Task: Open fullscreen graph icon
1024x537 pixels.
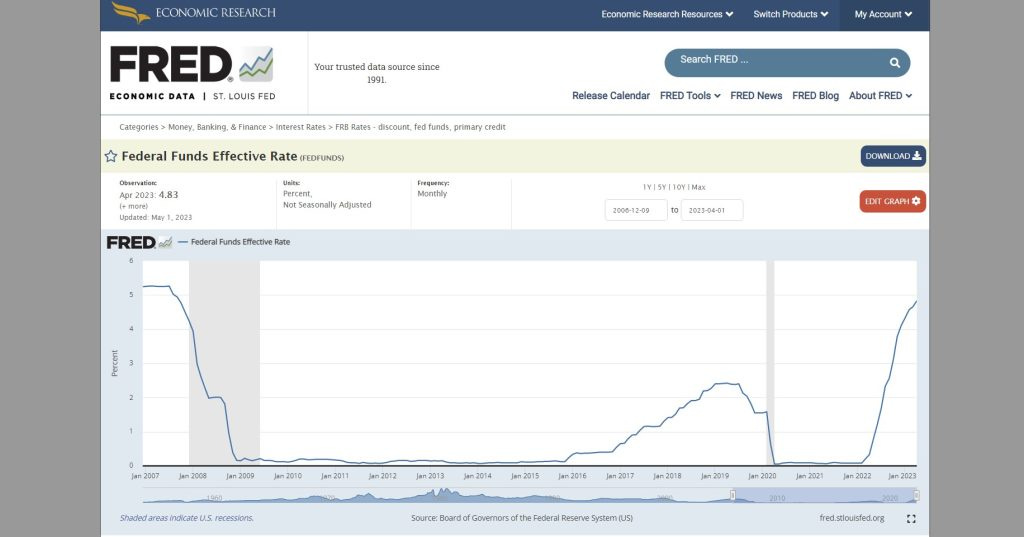Action: click(x=911, y=519)
